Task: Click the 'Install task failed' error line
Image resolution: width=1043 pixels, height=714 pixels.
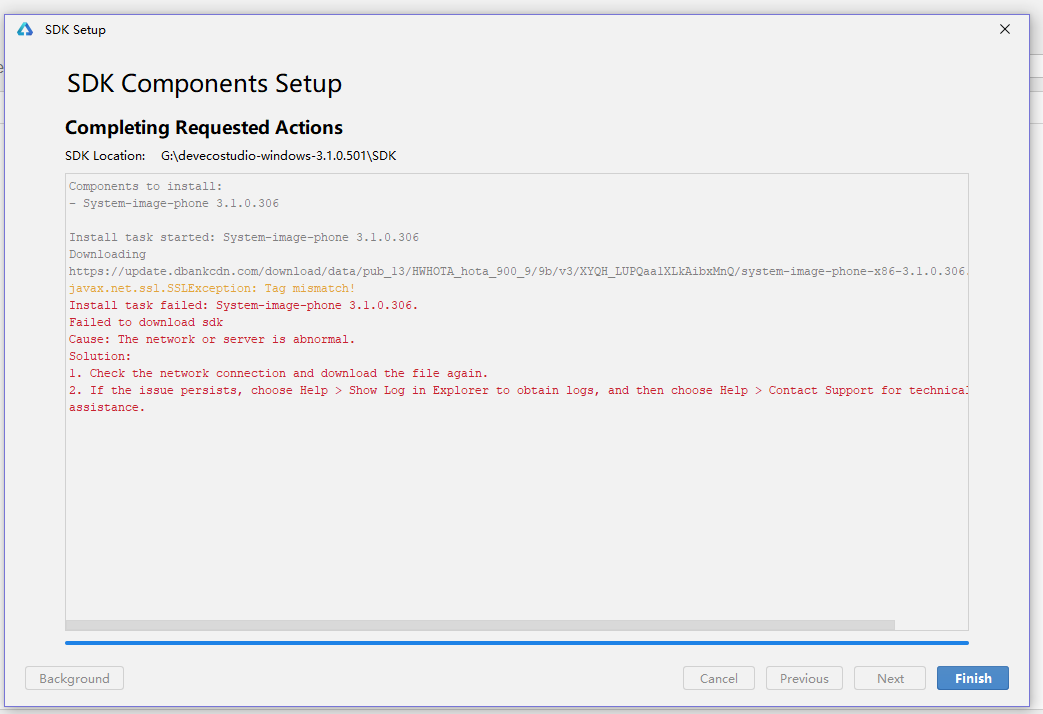Action: tap(243, 305)
